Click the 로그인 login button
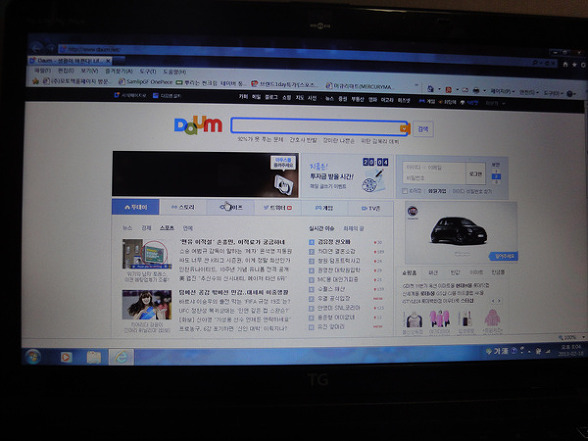This screenshot has width=588, height=441. (476, 174)
